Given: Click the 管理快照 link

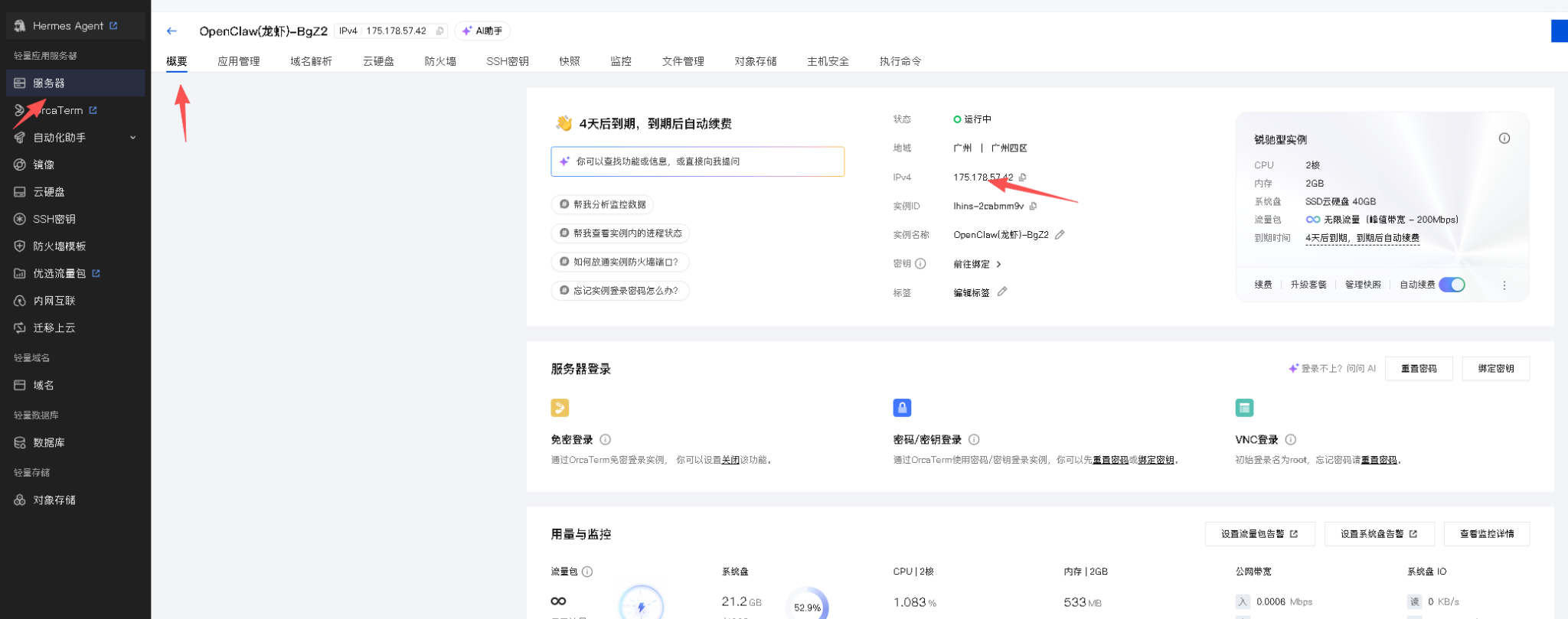Looking at the screenshot, I should pyautogui.click(x=1363, y=285).
